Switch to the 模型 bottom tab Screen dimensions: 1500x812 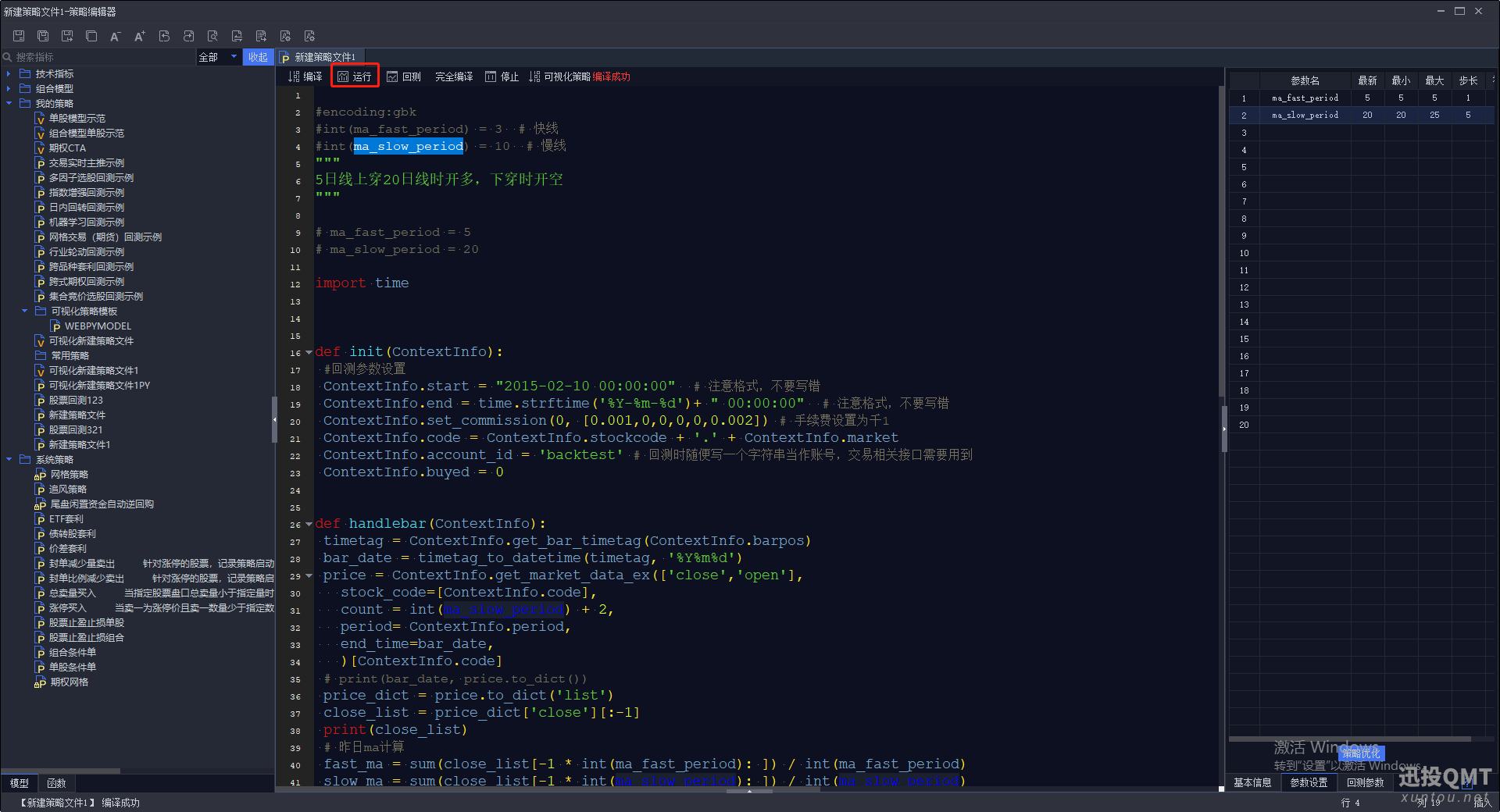(x=19, y=783)
